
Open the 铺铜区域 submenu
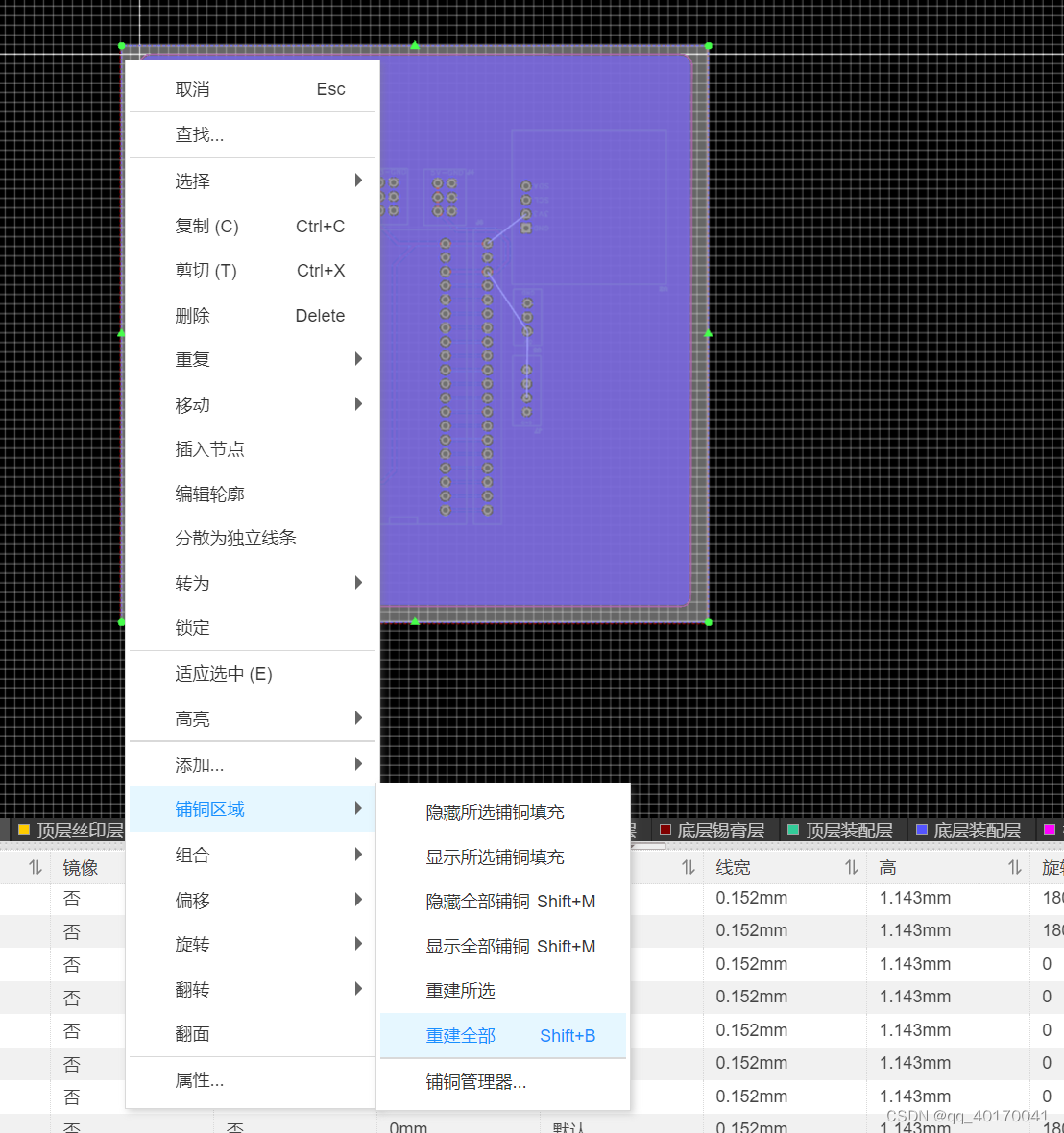point(253,809)
